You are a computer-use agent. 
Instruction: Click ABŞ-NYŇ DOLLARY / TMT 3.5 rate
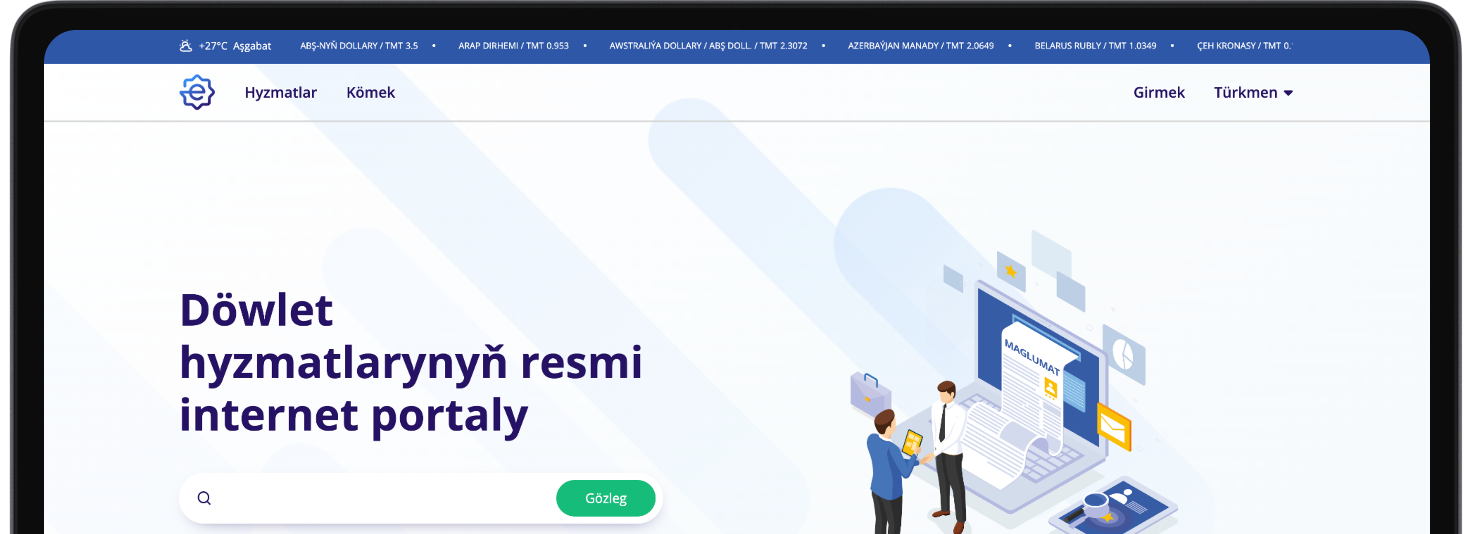point(359,46)
